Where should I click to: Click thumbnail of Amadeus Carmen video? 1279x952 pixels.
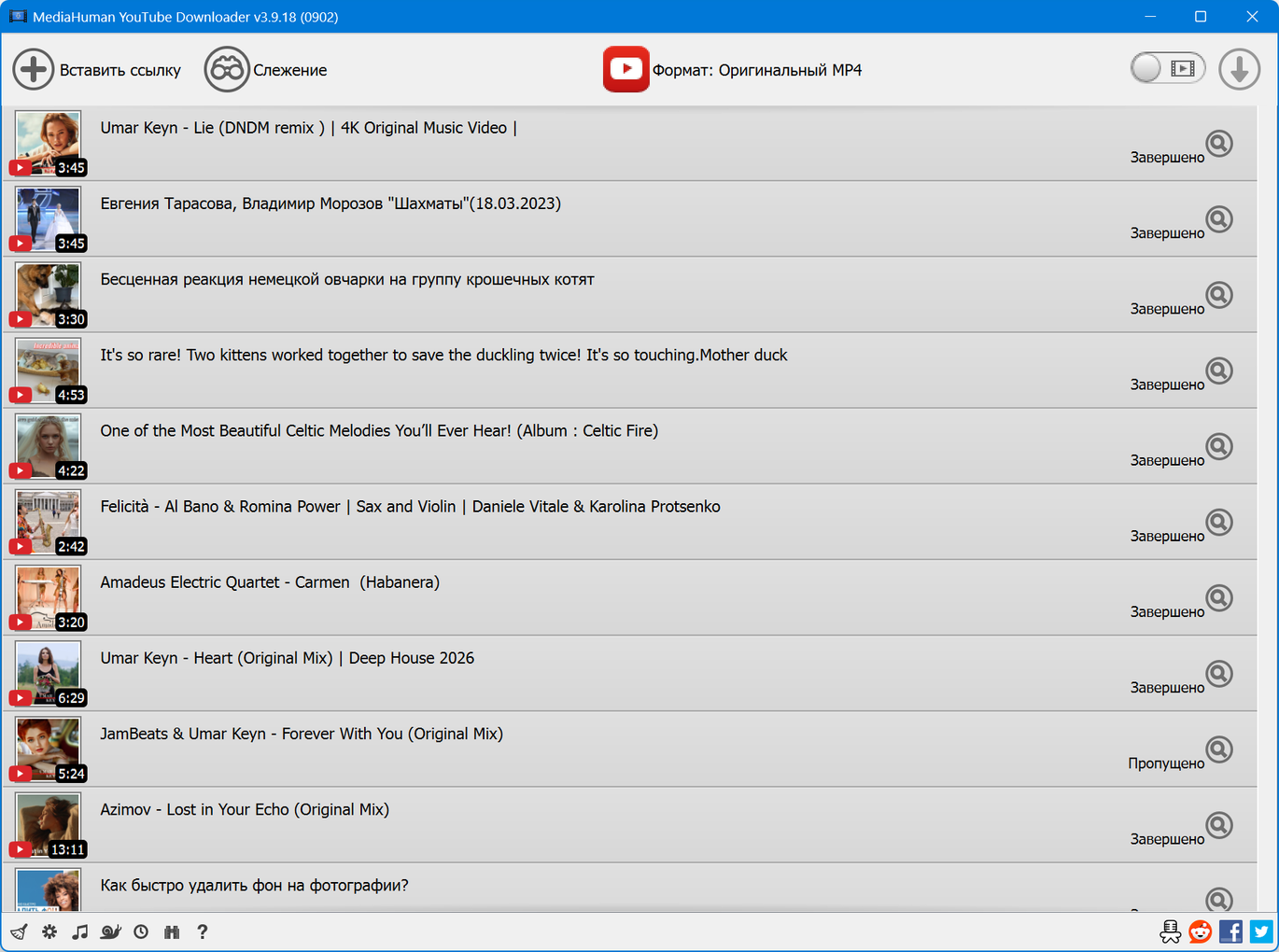49,596
